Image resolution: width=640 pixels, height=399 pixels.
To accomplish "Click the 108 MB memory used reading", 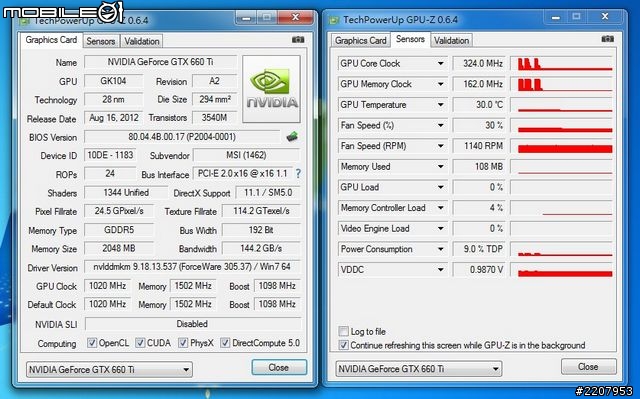I will pyautogui.click(x=479, y=166).
